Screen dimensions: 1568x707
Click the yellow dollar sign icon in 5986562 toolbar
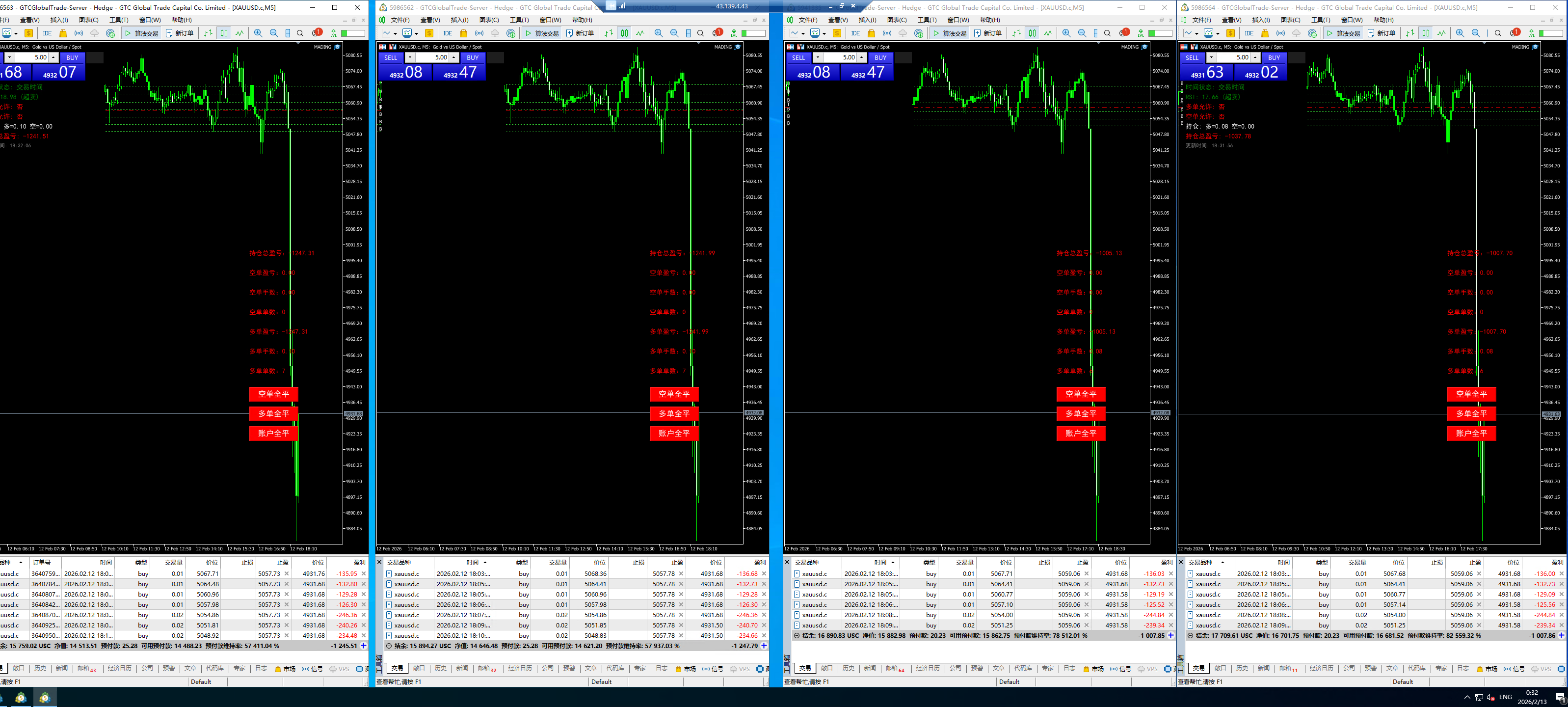click(x=429, y=33)
